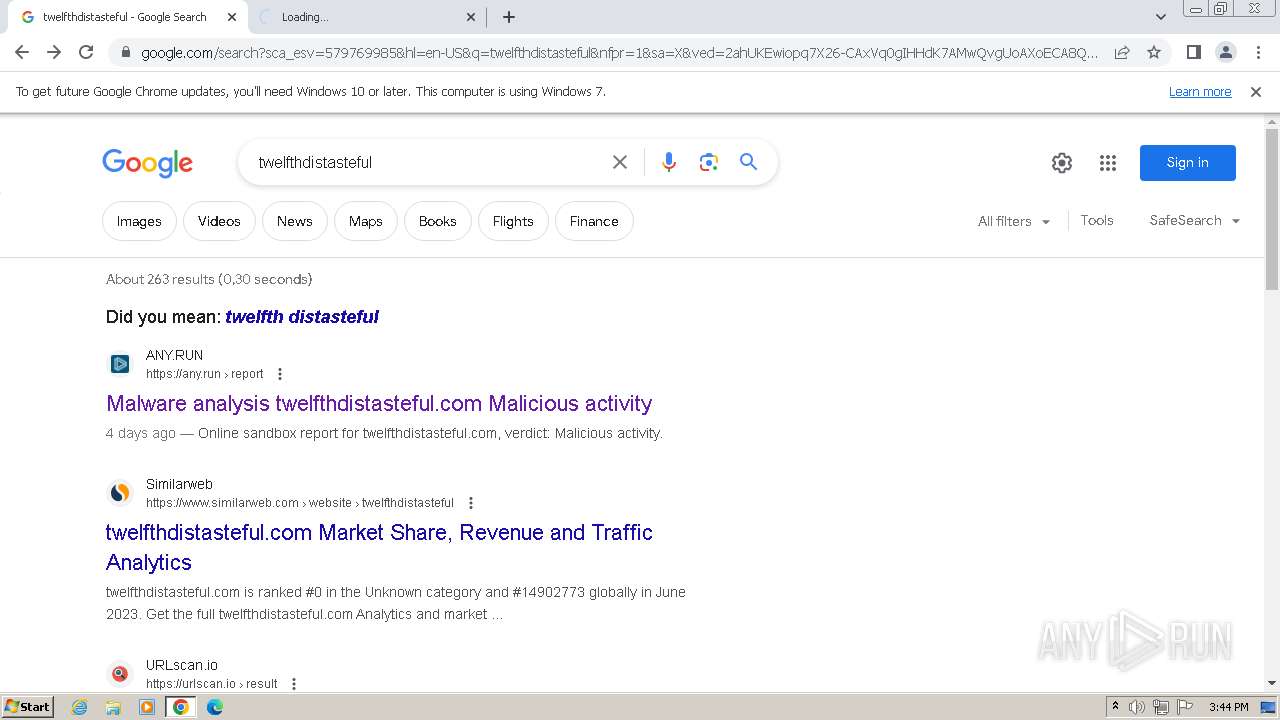Filter results by Flights
Viewport: 1280px width, 720px height.
(513, 221)
